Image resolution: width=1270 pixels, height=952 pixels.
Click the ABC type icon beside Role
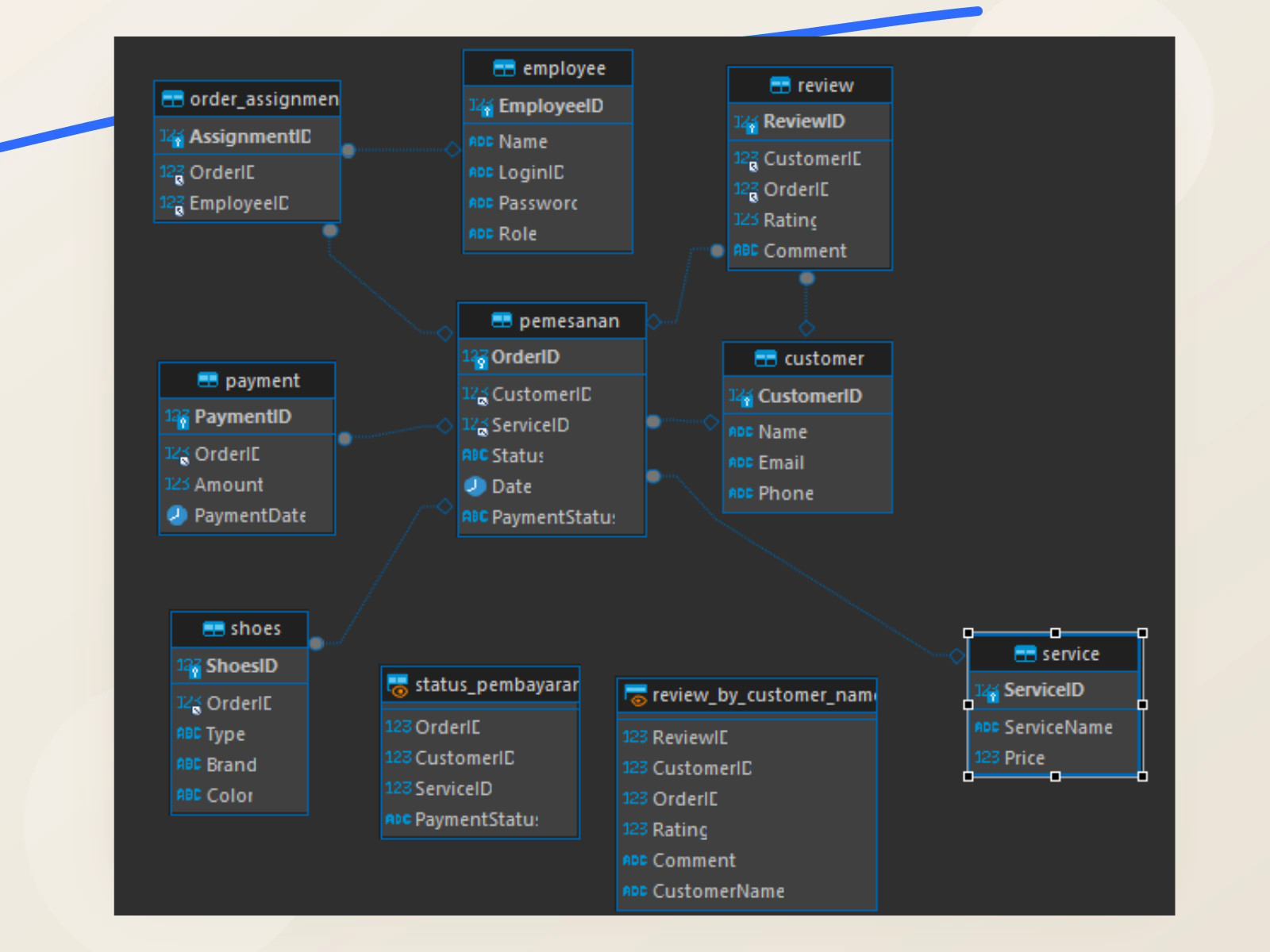click(481, 234)
